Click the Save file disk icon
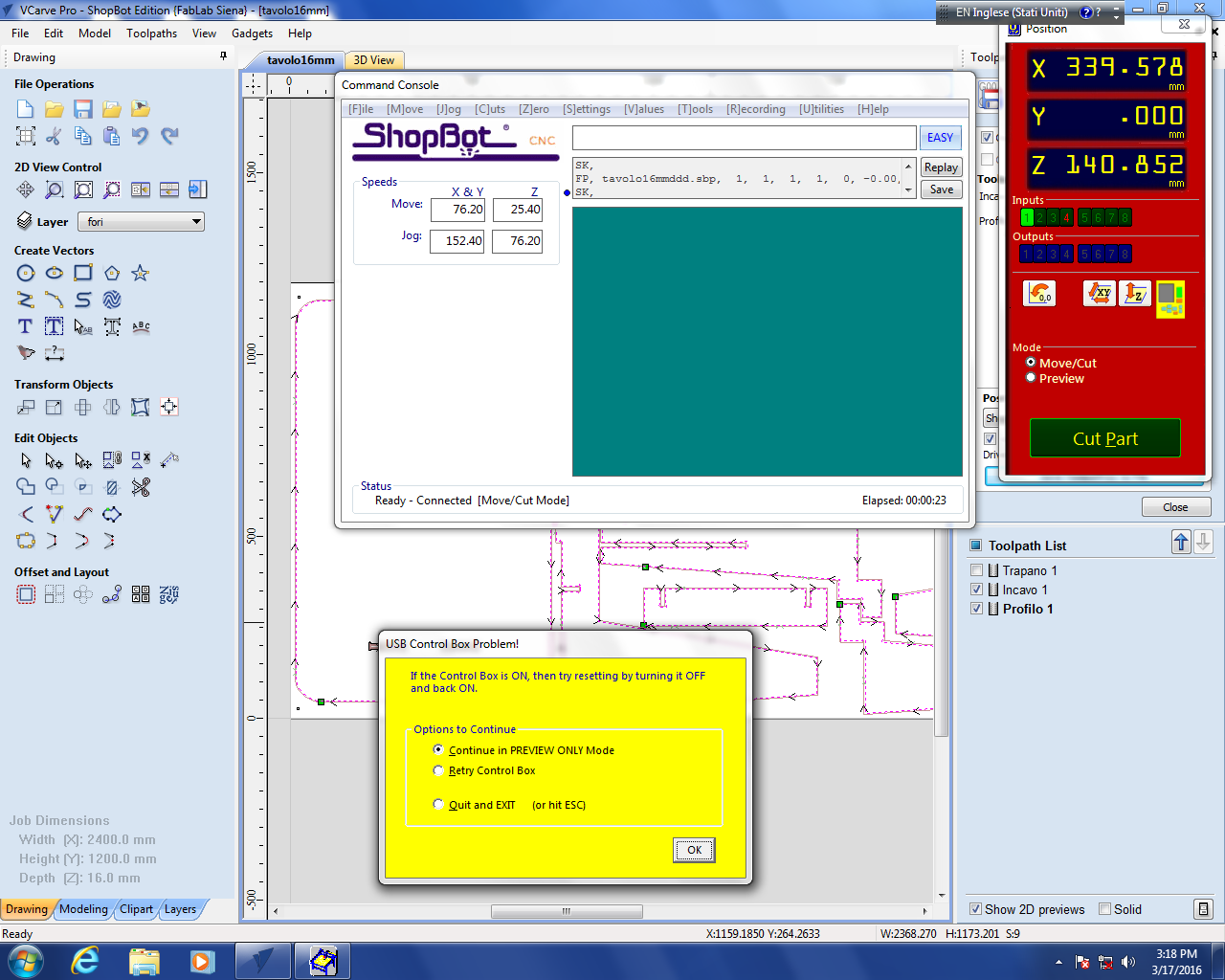This screenshot has width=1225, height=980. pyautogui.click(x=83, y=109)
